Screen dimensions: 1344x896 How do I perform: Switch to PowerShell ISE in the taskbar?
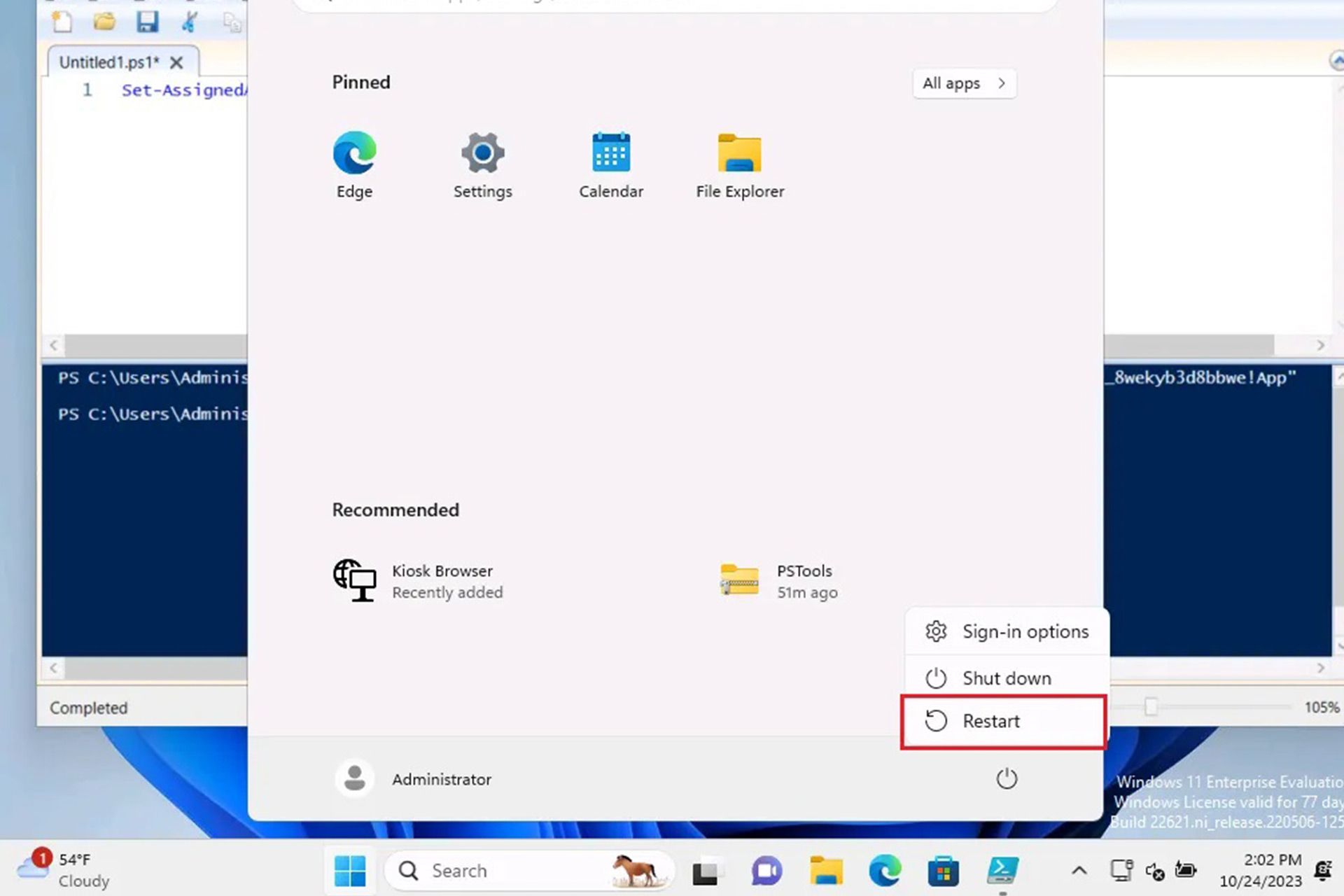(x=1003, y=871)
